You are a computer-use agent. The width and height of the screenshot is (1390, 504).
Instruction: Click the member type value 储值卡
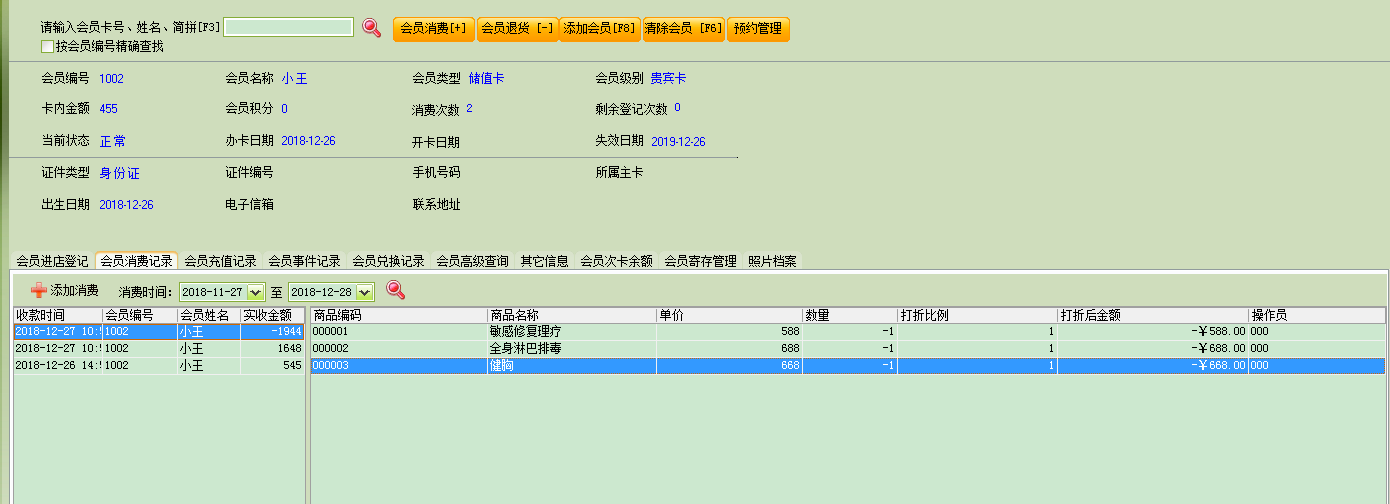tap(486, 78)
